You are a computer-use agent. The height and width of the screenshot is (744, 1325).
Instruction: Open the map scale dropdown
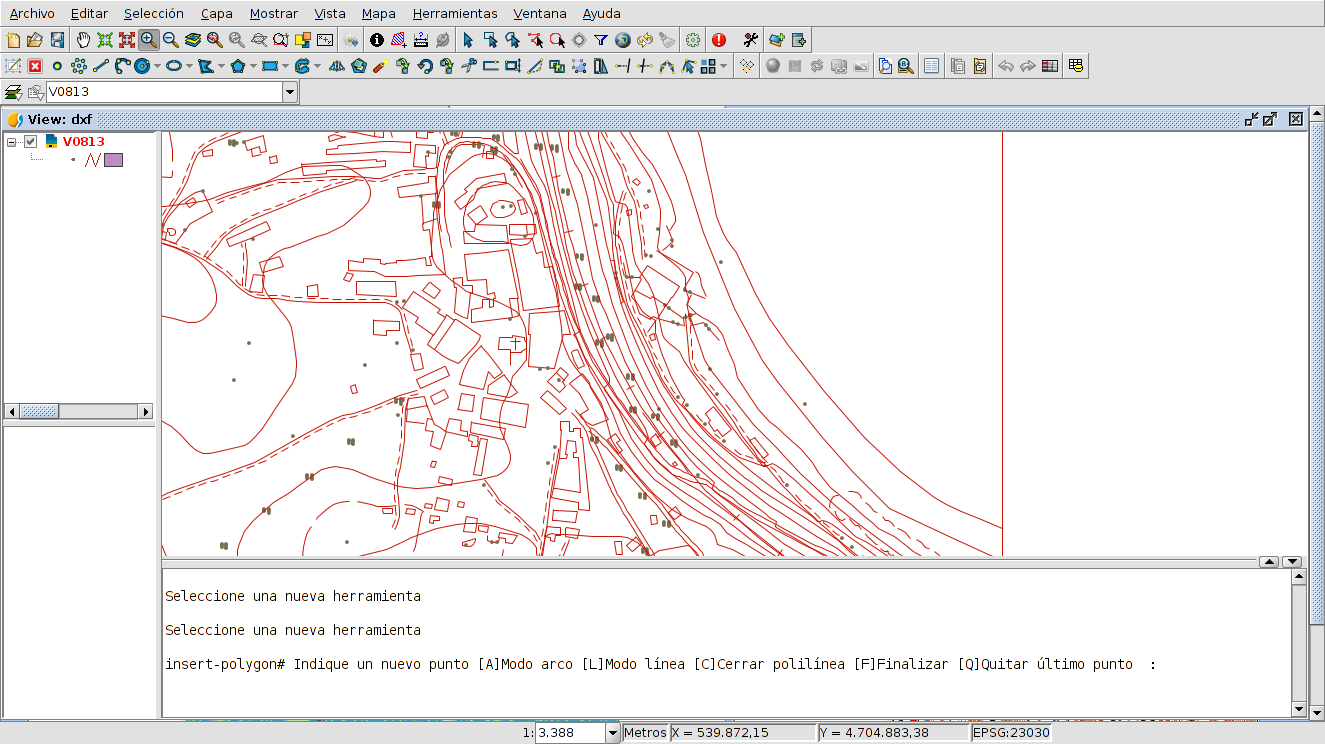(x=612, y=733)
